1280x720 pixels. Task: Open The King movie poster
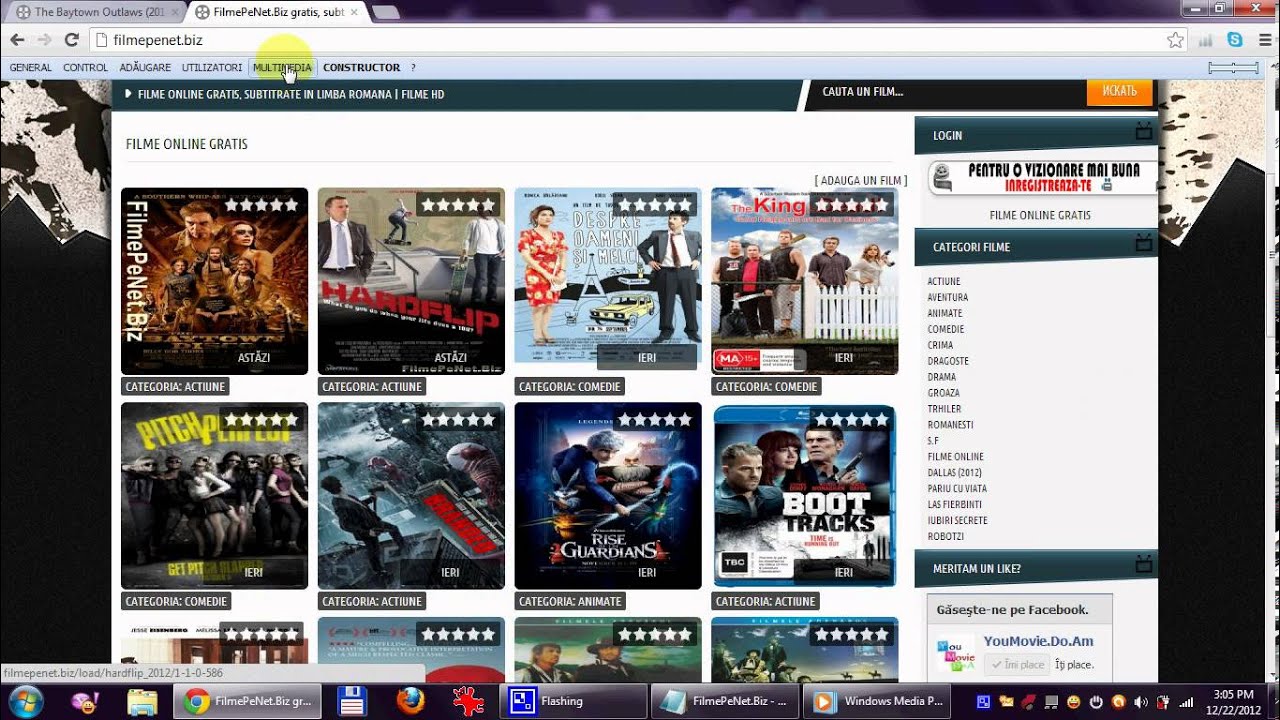805,281
